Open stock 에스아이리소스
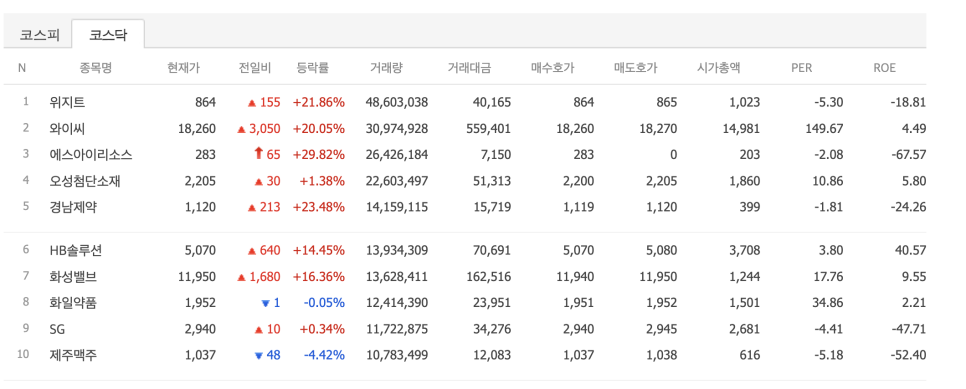Screen dimensions: 966x389 91,155
